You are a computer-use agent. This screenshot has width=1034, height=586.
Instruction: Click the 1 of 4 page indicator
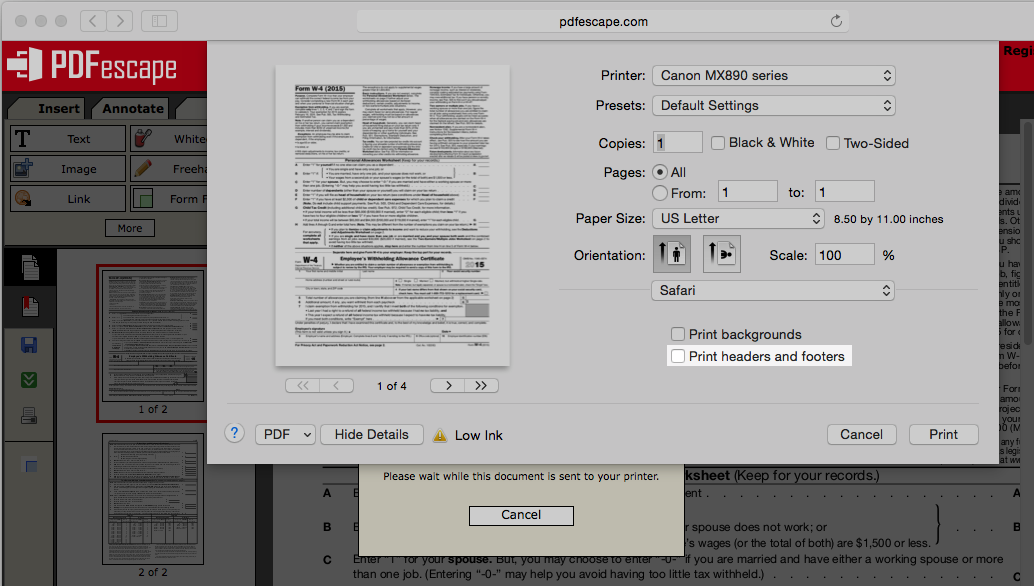pos(392,386)
